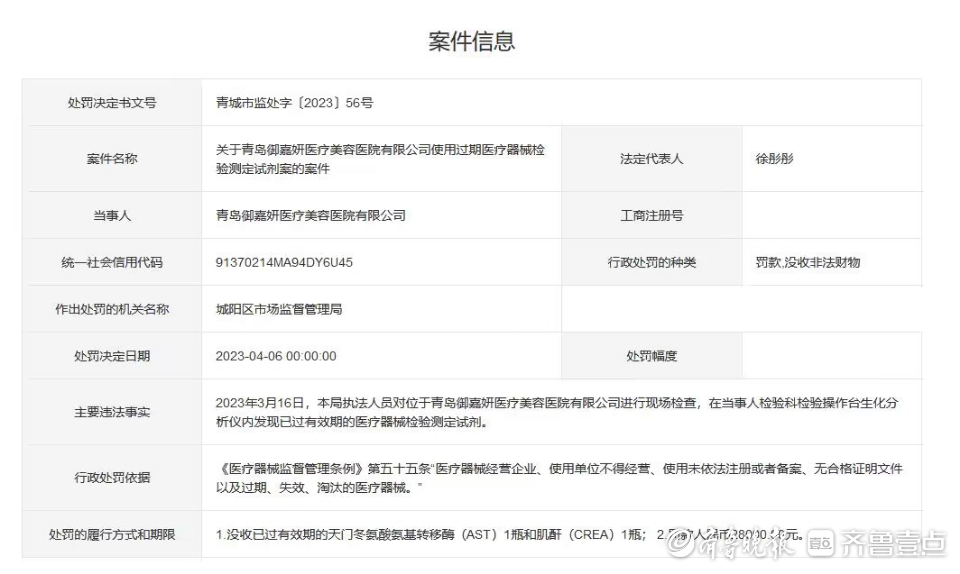Image resolution: width=960 pixels, height=574 pixels.
Task: Select the 处罚决定书文号 label cell
Action: point(112,103)
